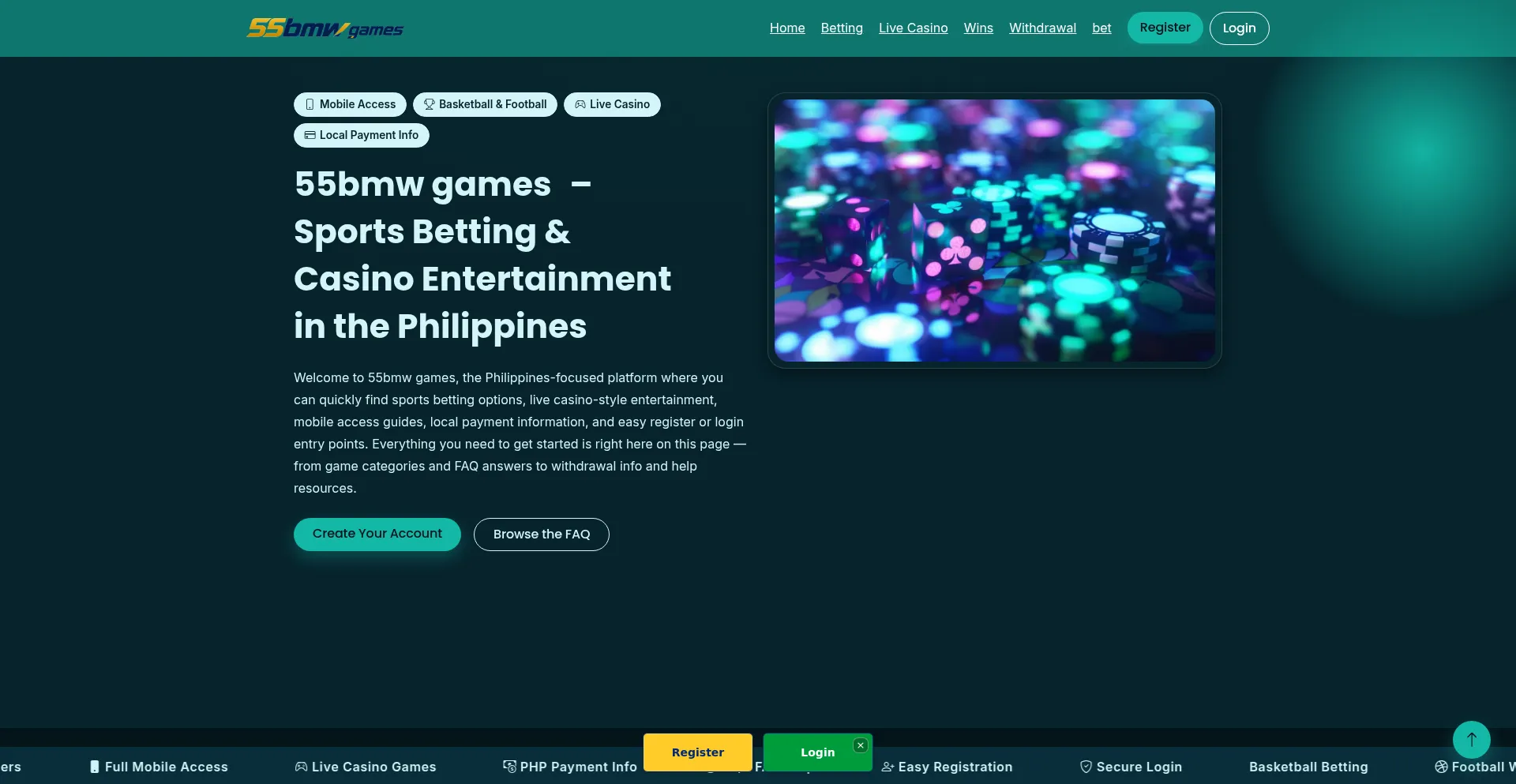Image resolution: width=1516 pixels, height=784 pixels.
Task: Click the main heading 55bmw games title
Action: (x=482, y=255)
